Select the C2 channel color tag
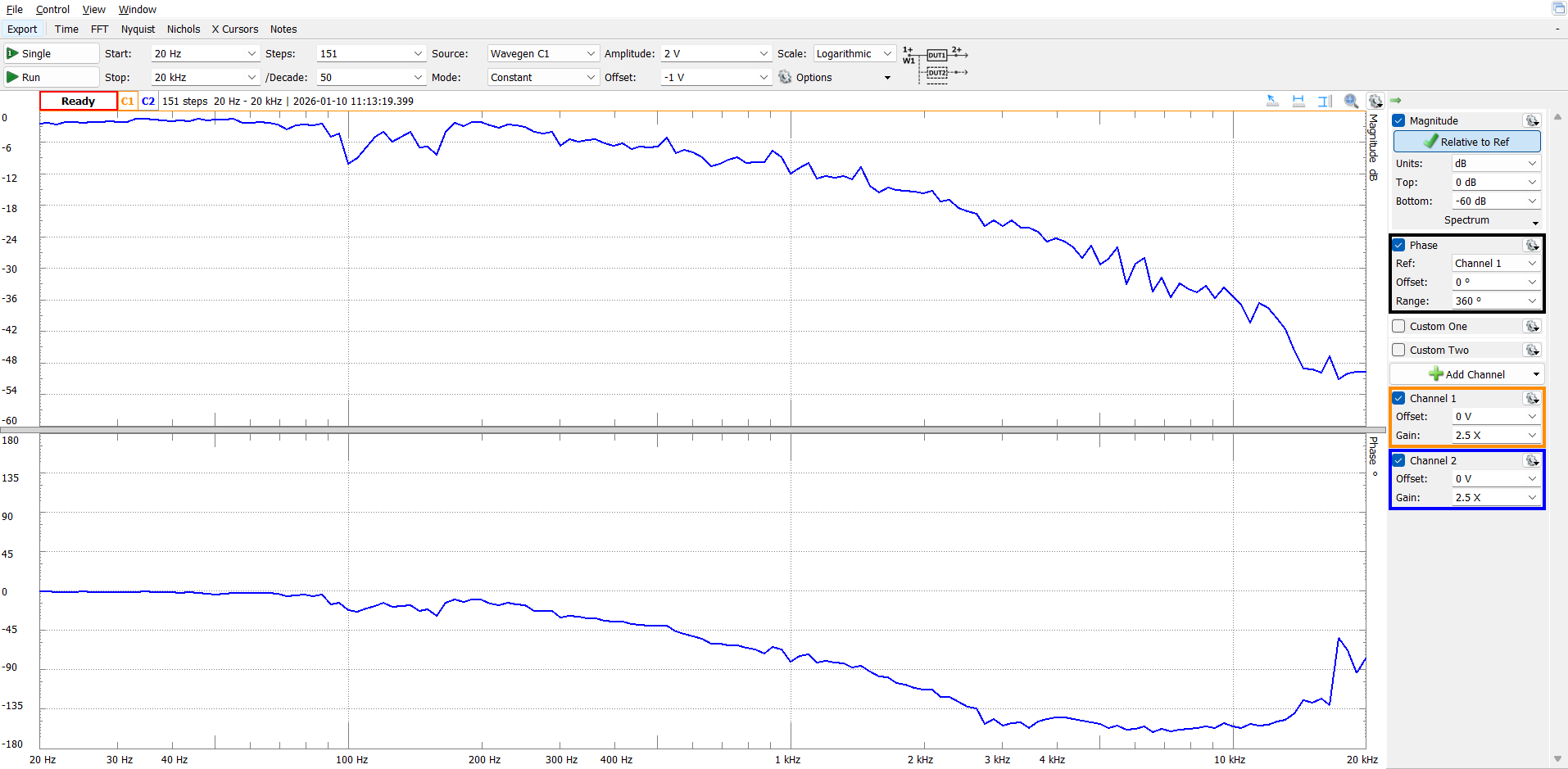The height and width of the screenshot is (769, 1568). (148, 101)
